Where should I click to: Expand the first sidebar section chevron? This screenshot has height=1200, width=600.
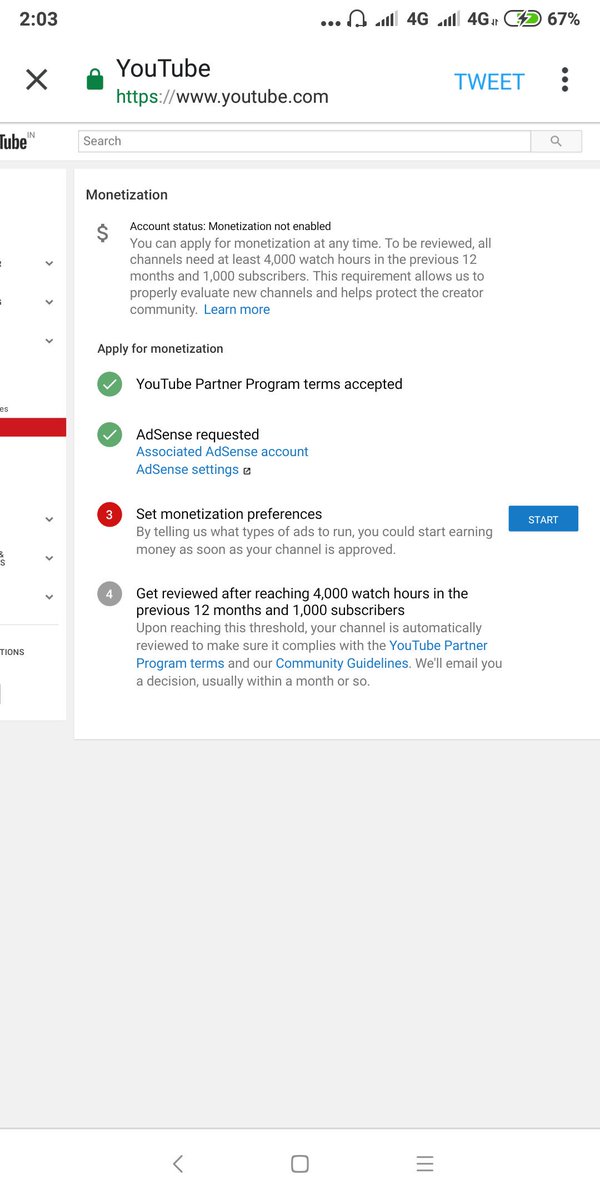point(49,264)
